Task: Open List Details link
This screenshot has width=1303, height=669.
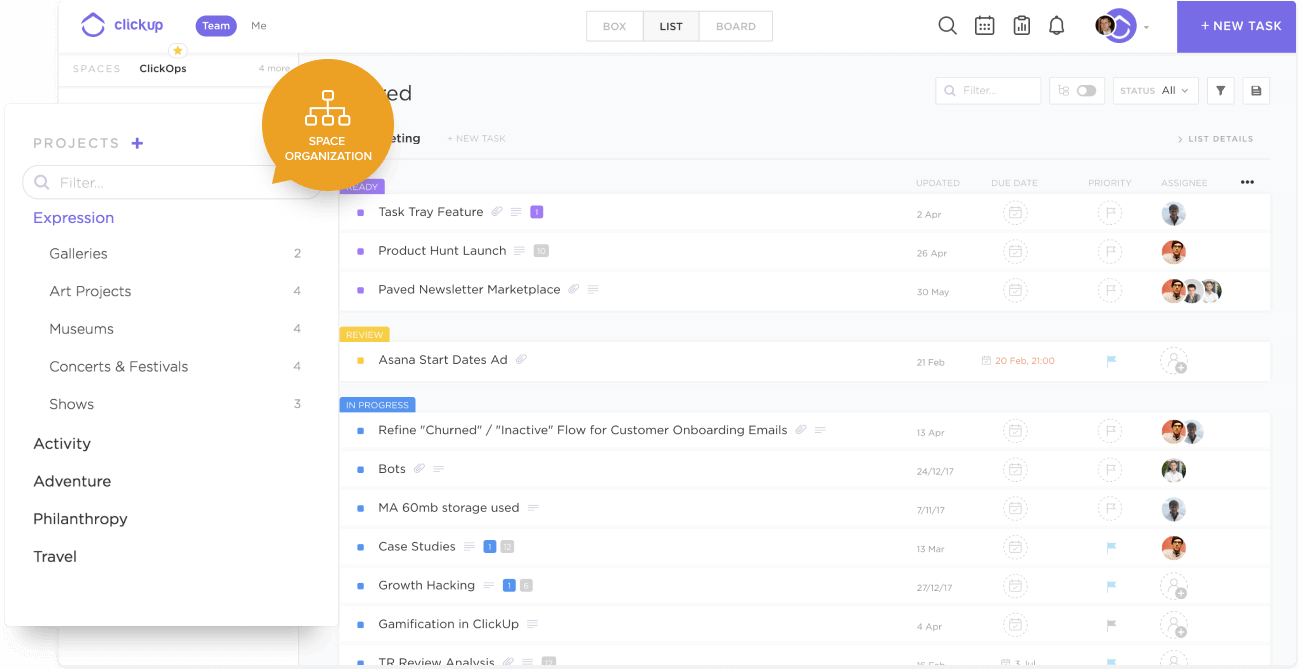Action: click(x=1216, y=138)
